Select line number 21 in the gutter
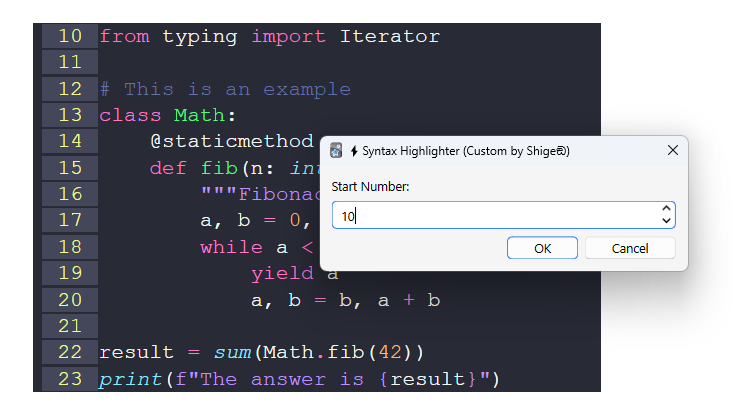Viewport: 733px width, 417px height. [x=70, y=326]
